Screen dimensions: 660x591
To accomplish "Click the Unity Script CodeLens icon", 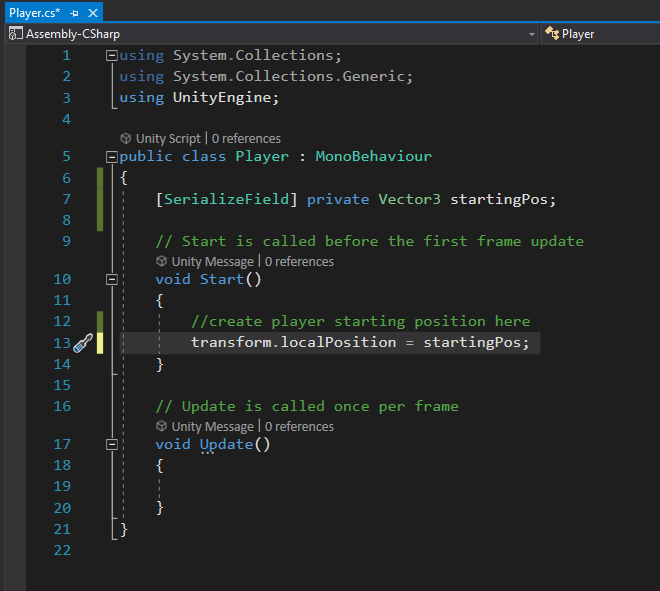I will click(x=125, y=138).
